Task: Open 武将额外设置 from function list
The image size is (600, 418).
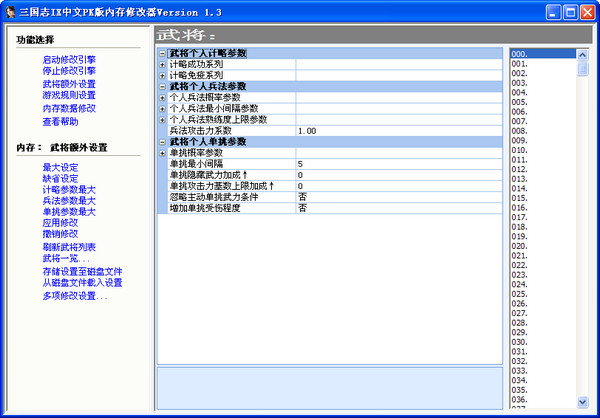Action: tap(69, 84)
